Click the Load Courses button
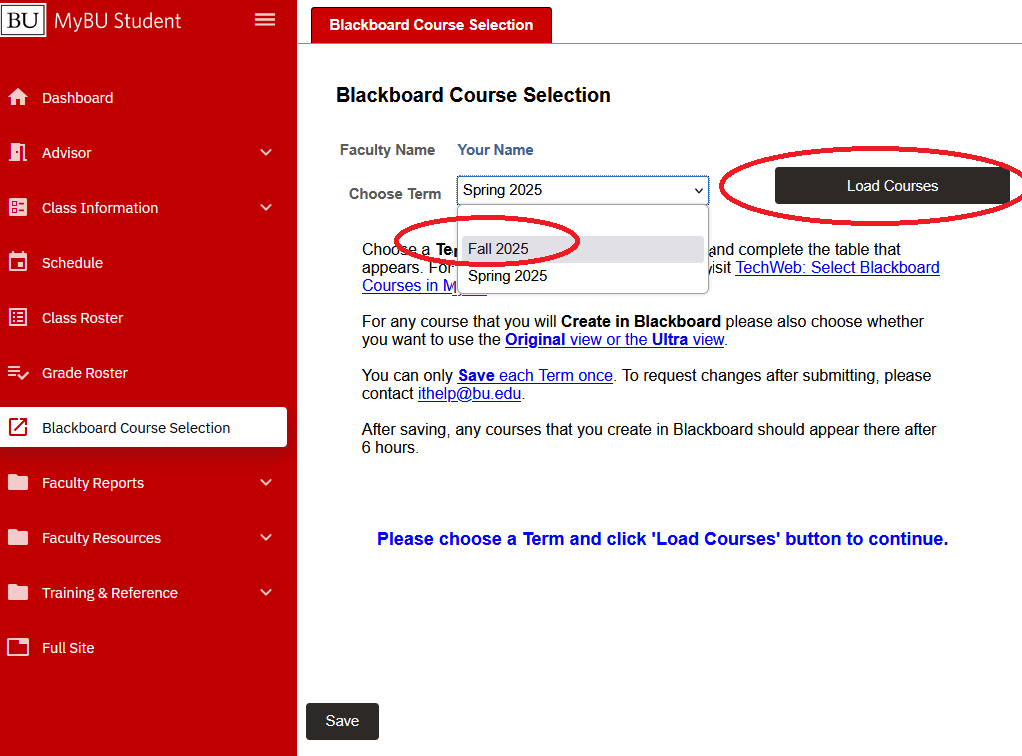Image resolution: width=1022 pixels, height=756 pixels. click(x=892, y=186)
